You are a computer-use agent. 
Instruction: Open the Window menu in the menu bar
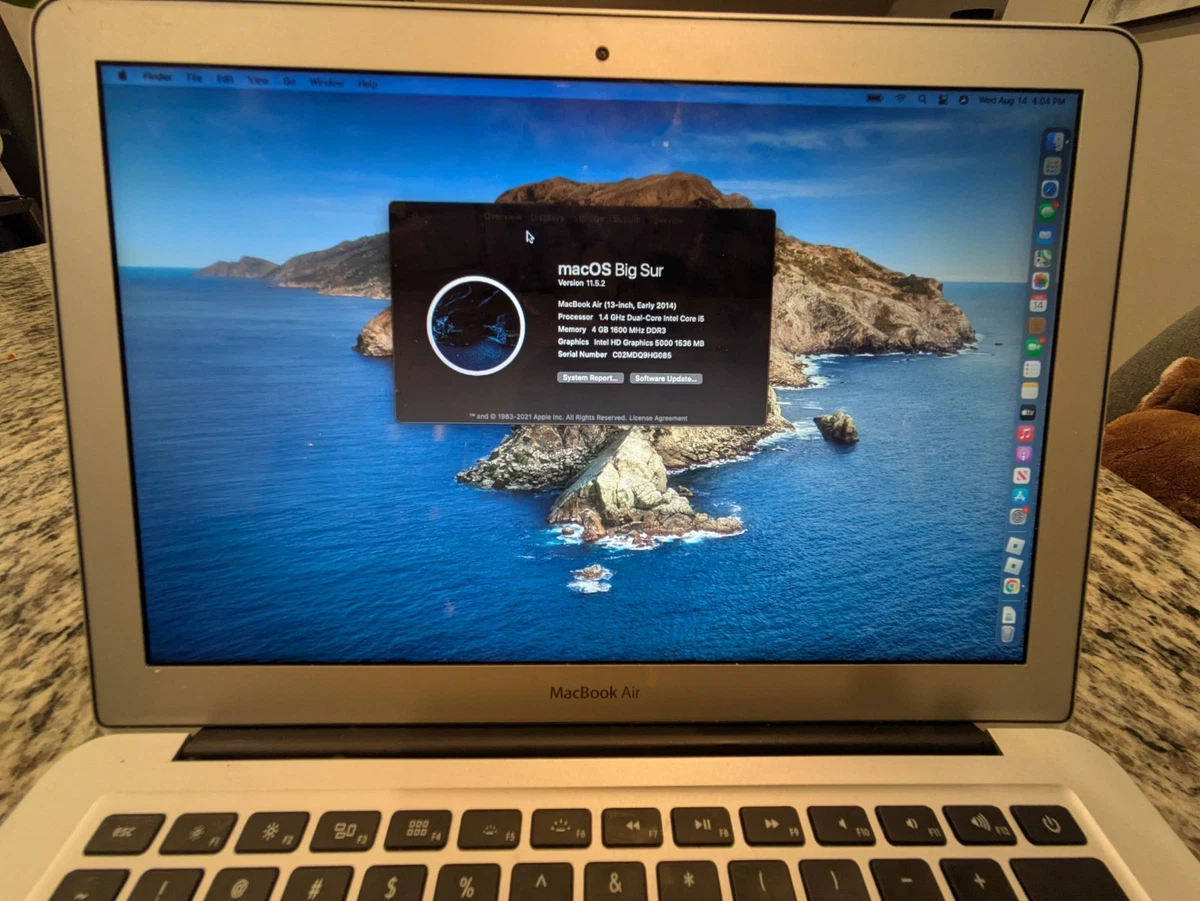click(x=328, y=81)
